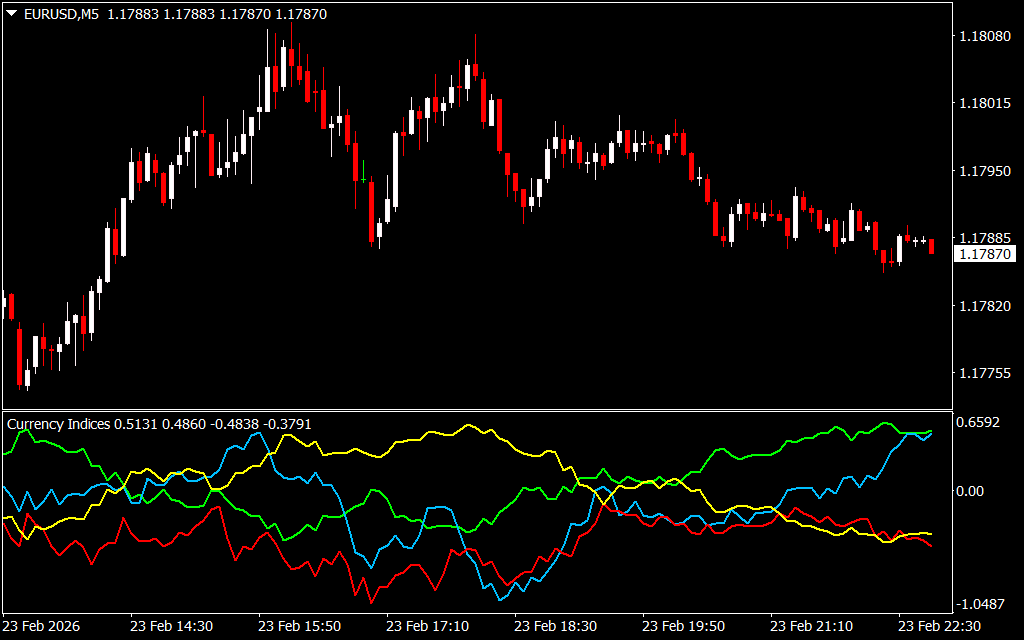
Task: Click the 23 Feb 14:30 time marker
Action: click(x=171, y=626)
